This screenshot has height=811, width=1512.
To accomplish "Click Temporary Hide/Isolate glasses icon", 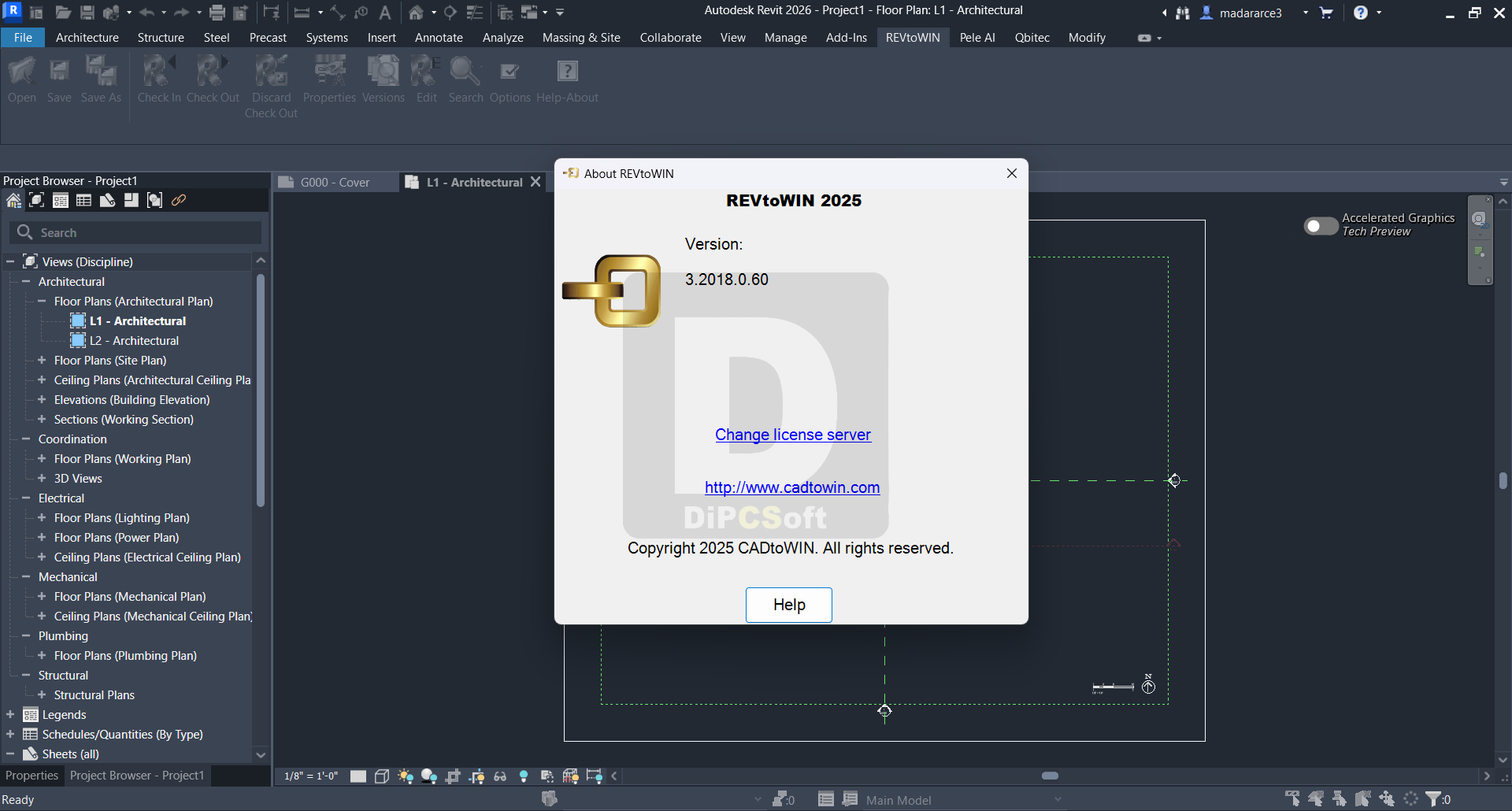I will (500, 776).
